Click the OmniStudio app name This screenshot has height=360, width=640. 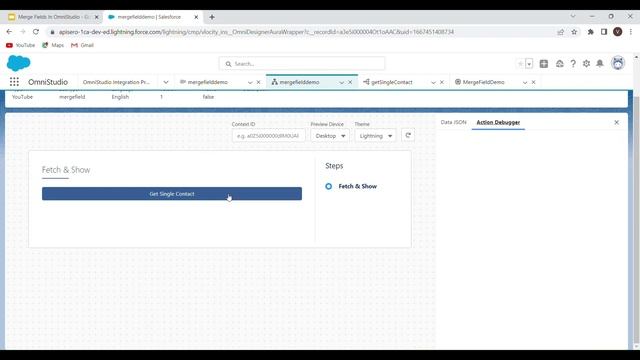(x=48, y=82)
